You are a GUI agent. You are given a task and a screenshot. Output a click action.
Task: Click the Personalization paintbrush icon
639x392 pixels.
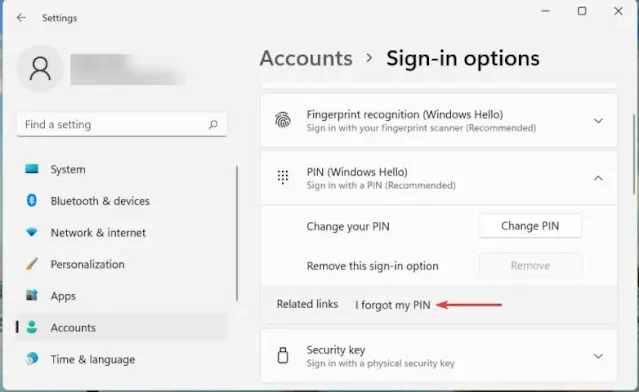point(32,264)
